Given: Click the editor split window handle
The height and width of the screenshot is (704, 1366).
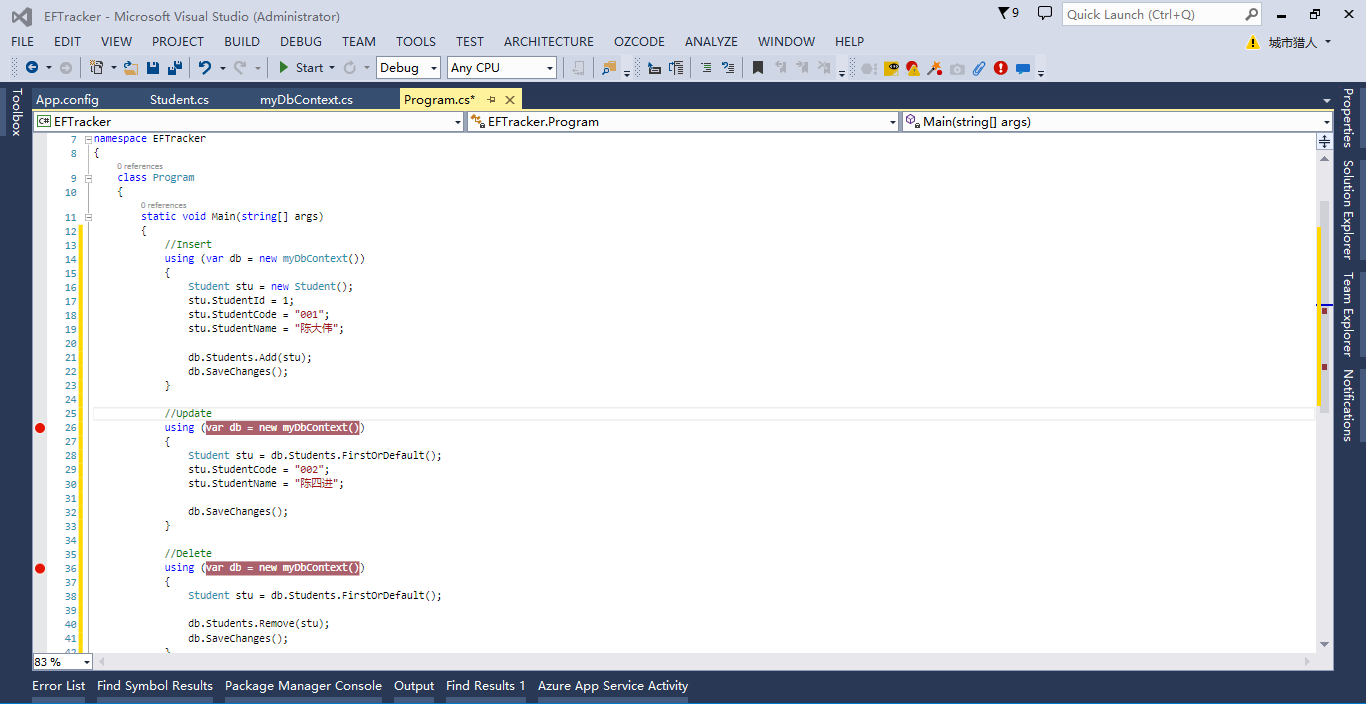Looking at the screenshot, I should pyautogui.click(x=1324, y=142).
